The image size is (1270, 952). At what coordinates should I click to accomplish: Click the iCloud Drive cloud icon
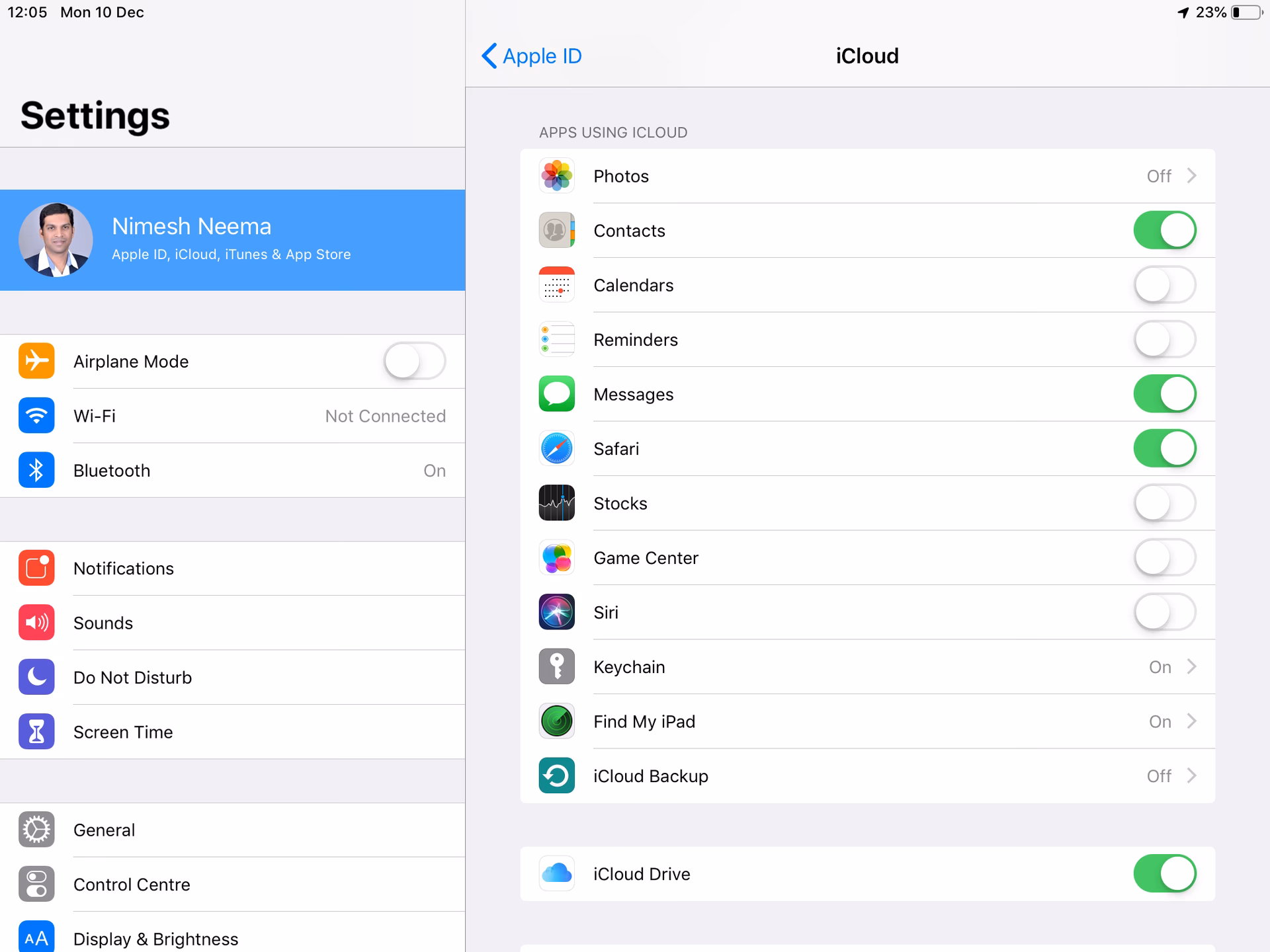click(556, 873)
